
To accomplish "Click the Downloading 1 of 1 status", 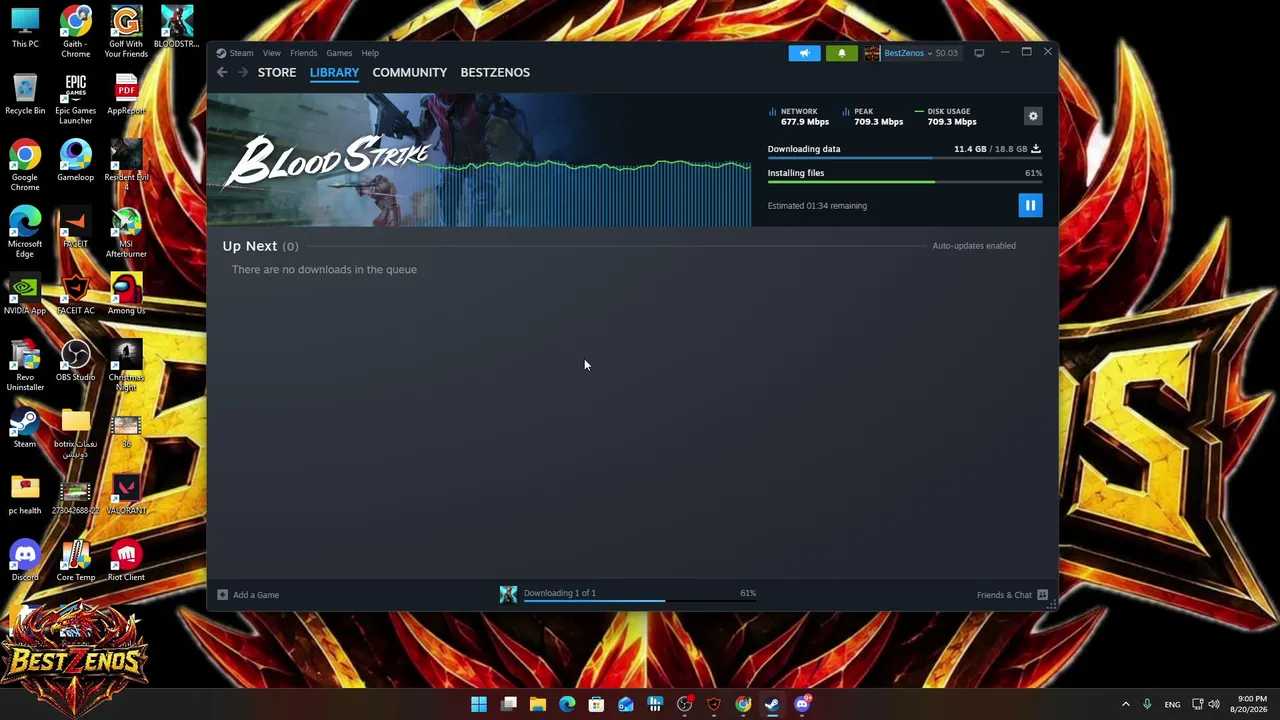I will [560, 593].
